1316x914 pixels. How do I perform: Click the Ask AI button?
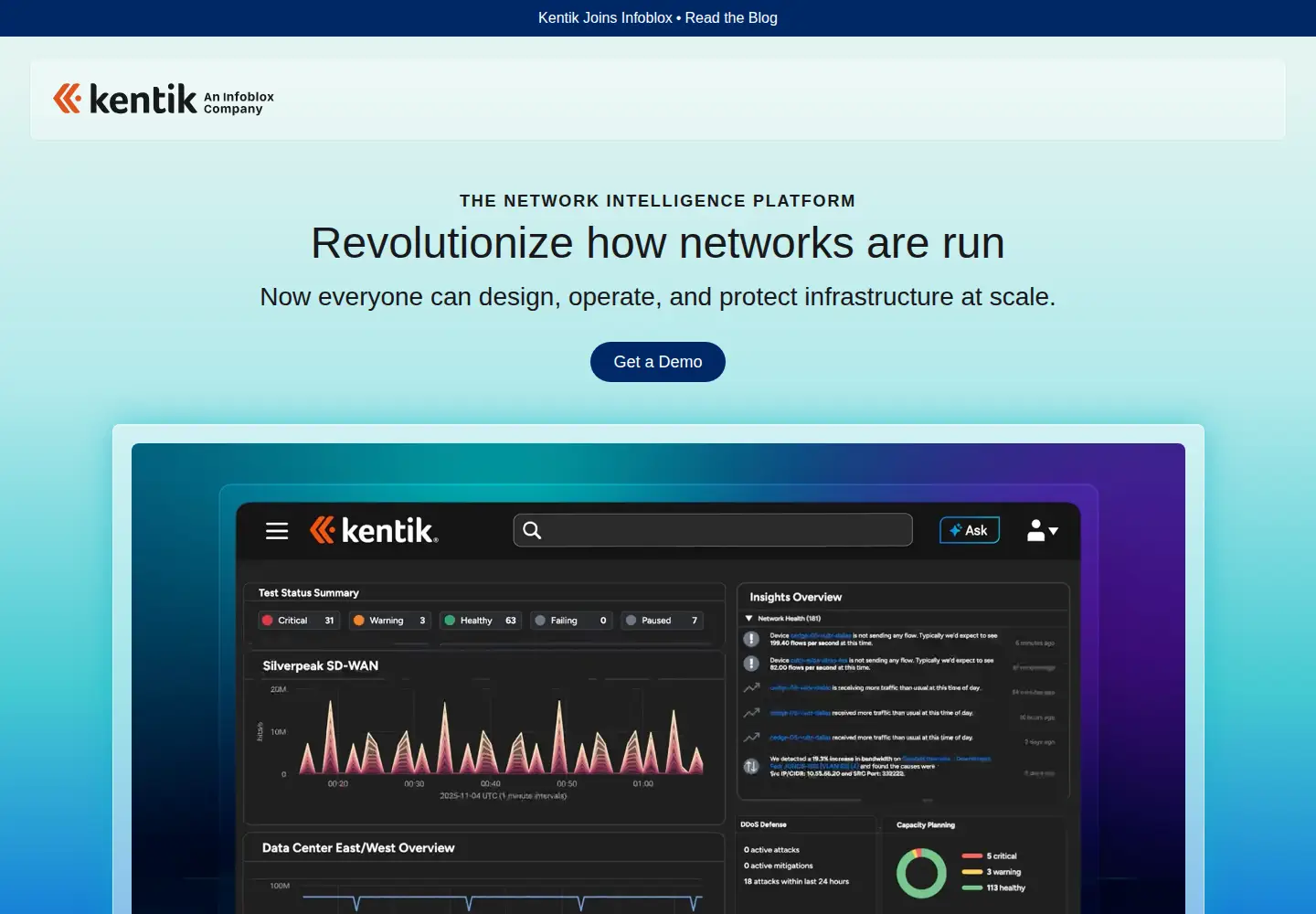[970, 530]
